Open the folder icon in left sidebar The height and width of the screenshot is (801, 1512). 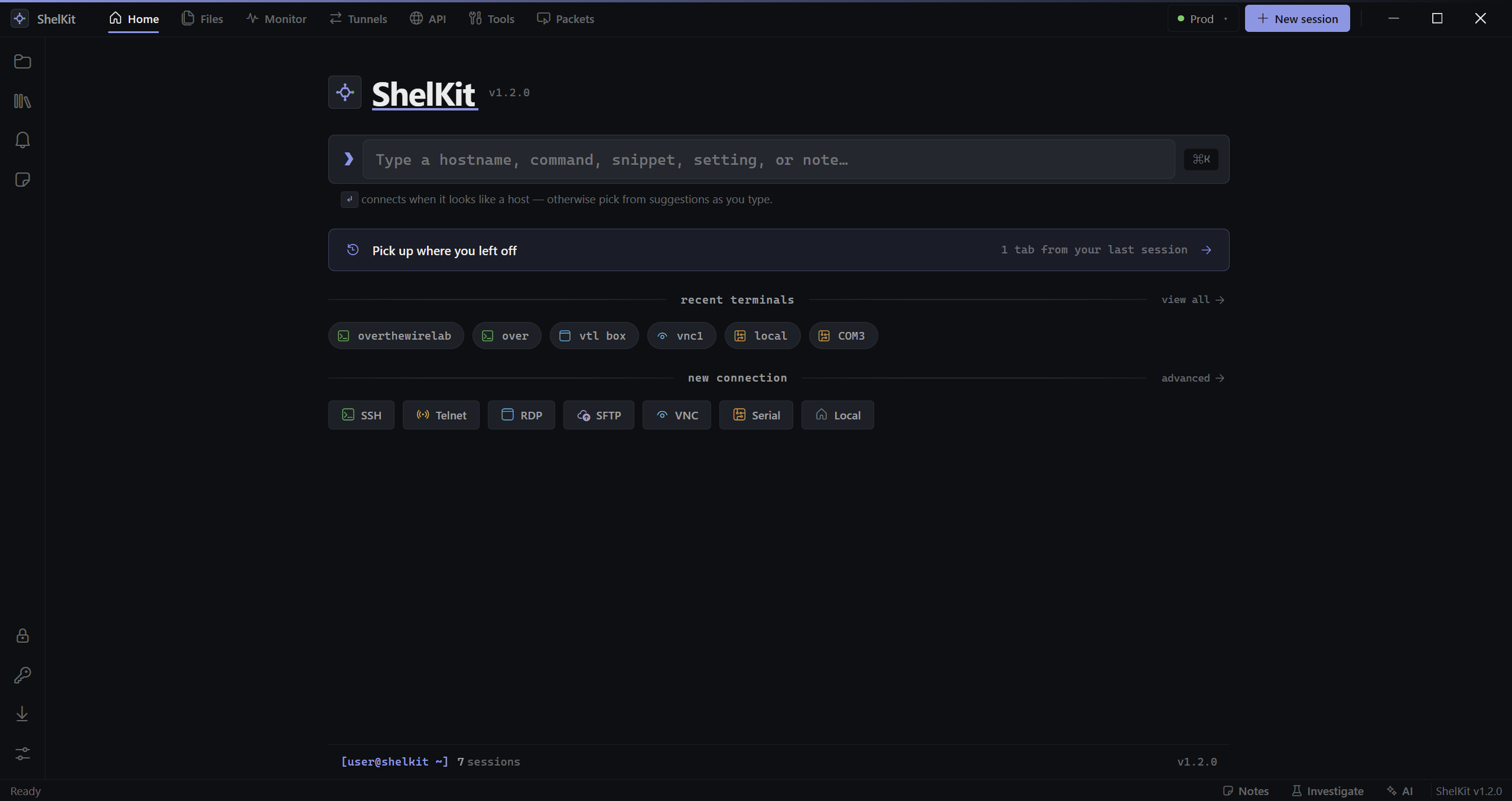22,61
